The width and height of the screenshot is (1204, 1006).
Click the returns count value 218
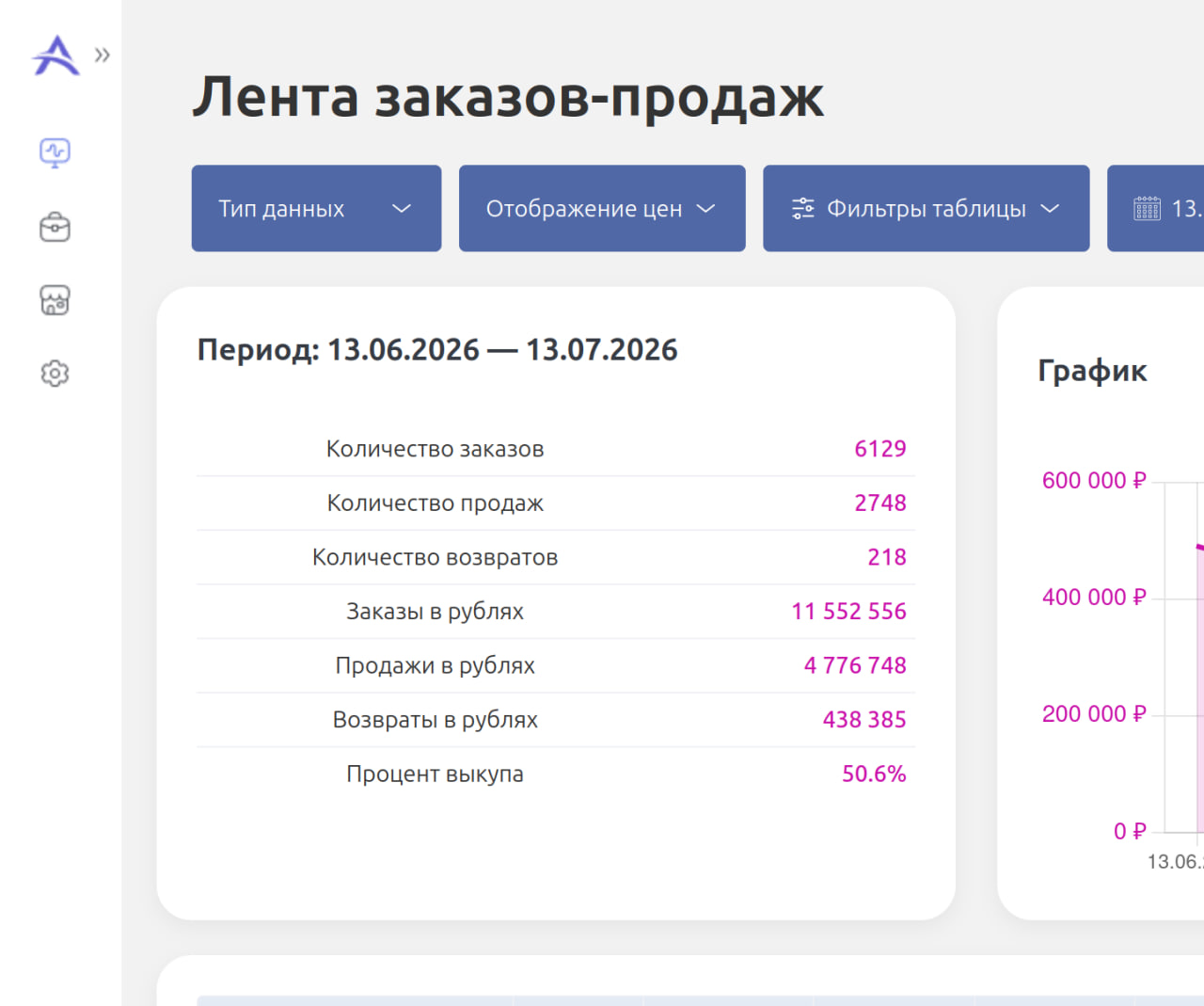pyautogui.click(x=887, y=557)
